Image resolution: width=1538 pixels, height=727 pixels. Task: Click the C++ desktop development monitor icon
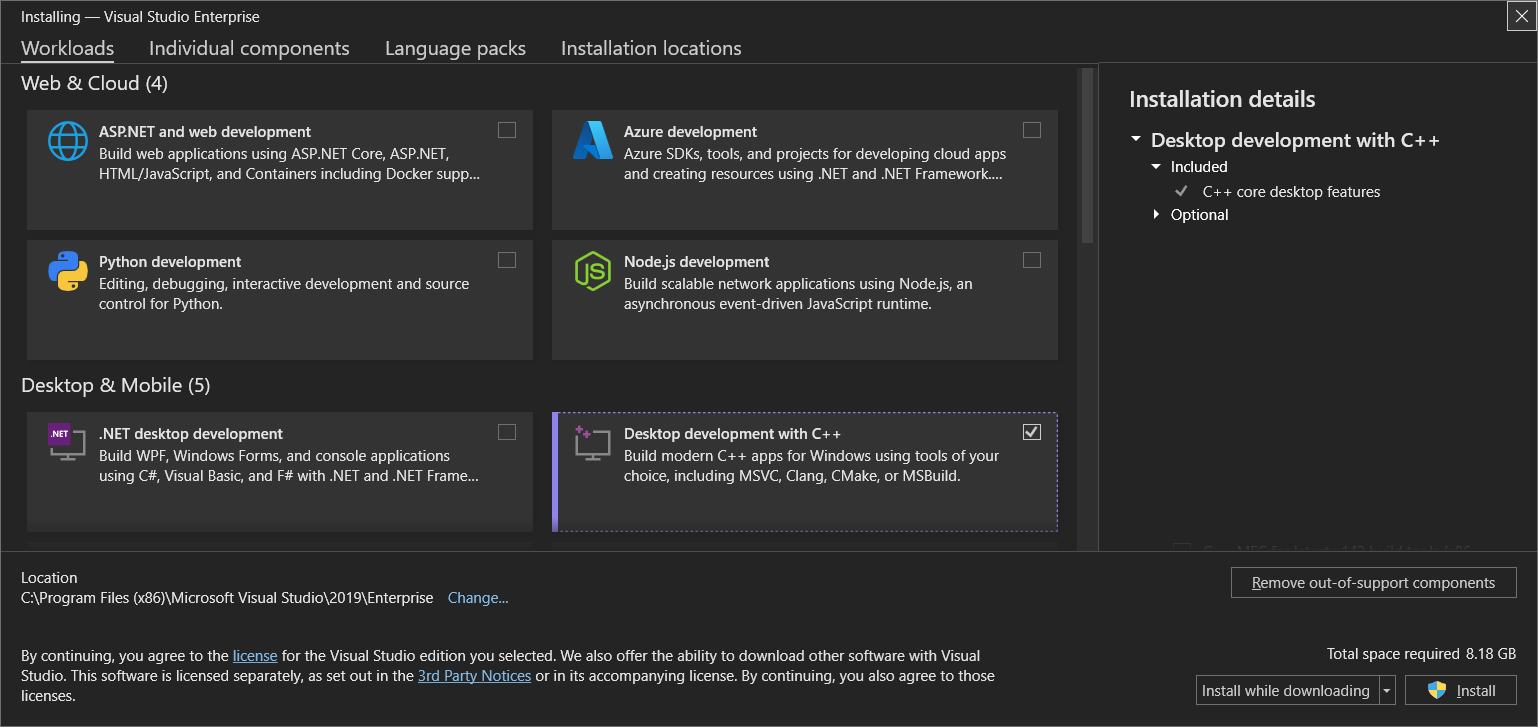pos(592,443)
